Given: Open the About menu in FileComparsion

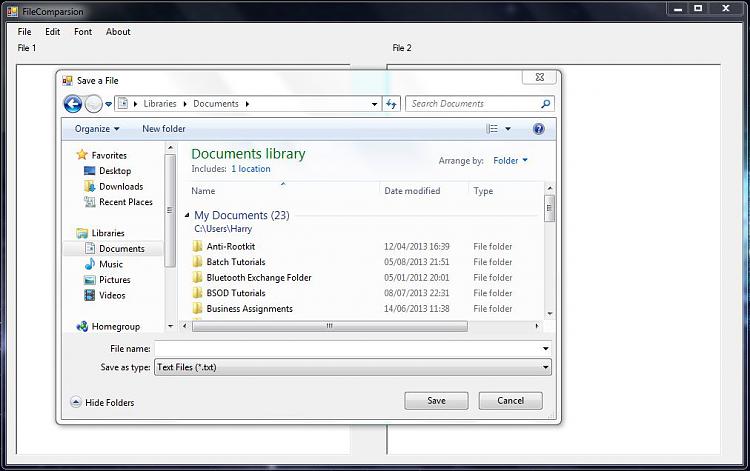Looking at the screenshot, I should pos(118,32).
